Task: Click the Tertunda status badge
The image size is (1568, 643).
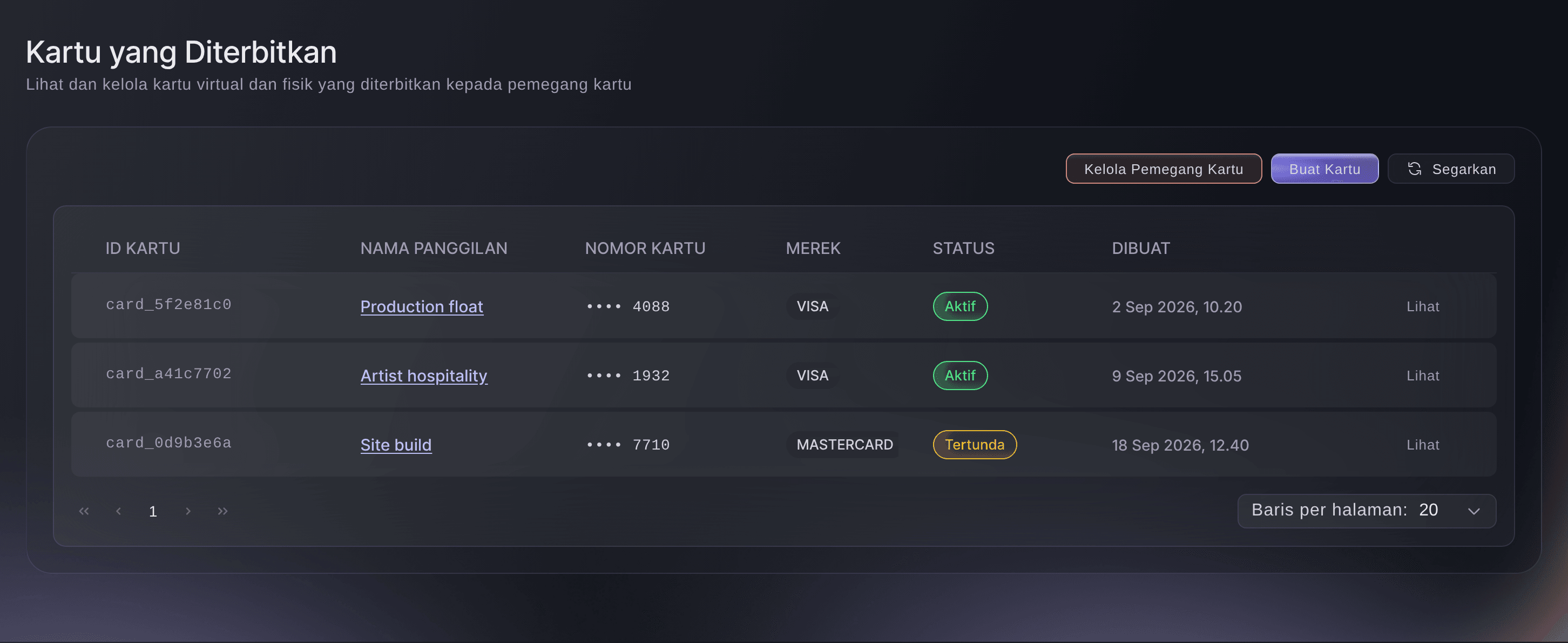Action: point(975,445)
